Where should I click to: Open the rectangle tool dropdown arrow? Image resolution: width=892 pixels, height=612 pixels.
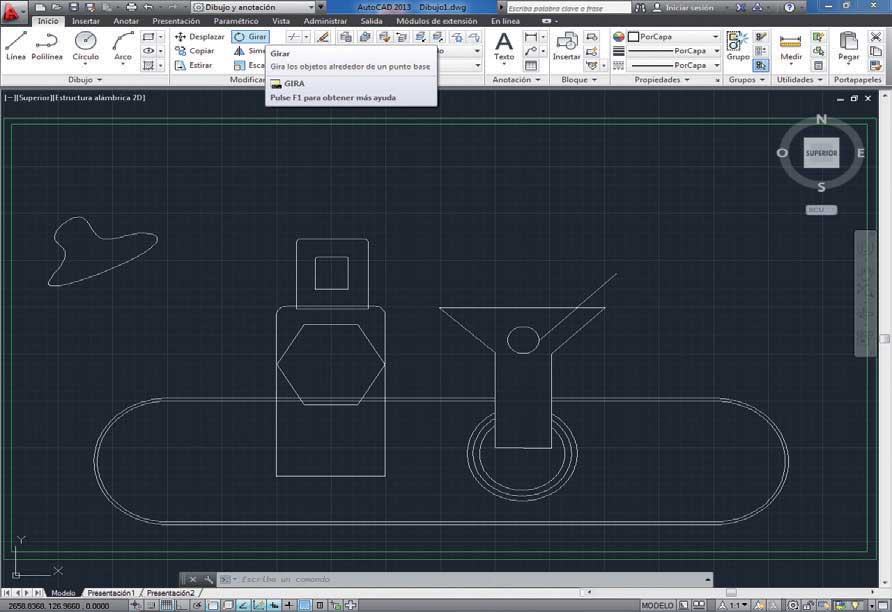(160, 36)
